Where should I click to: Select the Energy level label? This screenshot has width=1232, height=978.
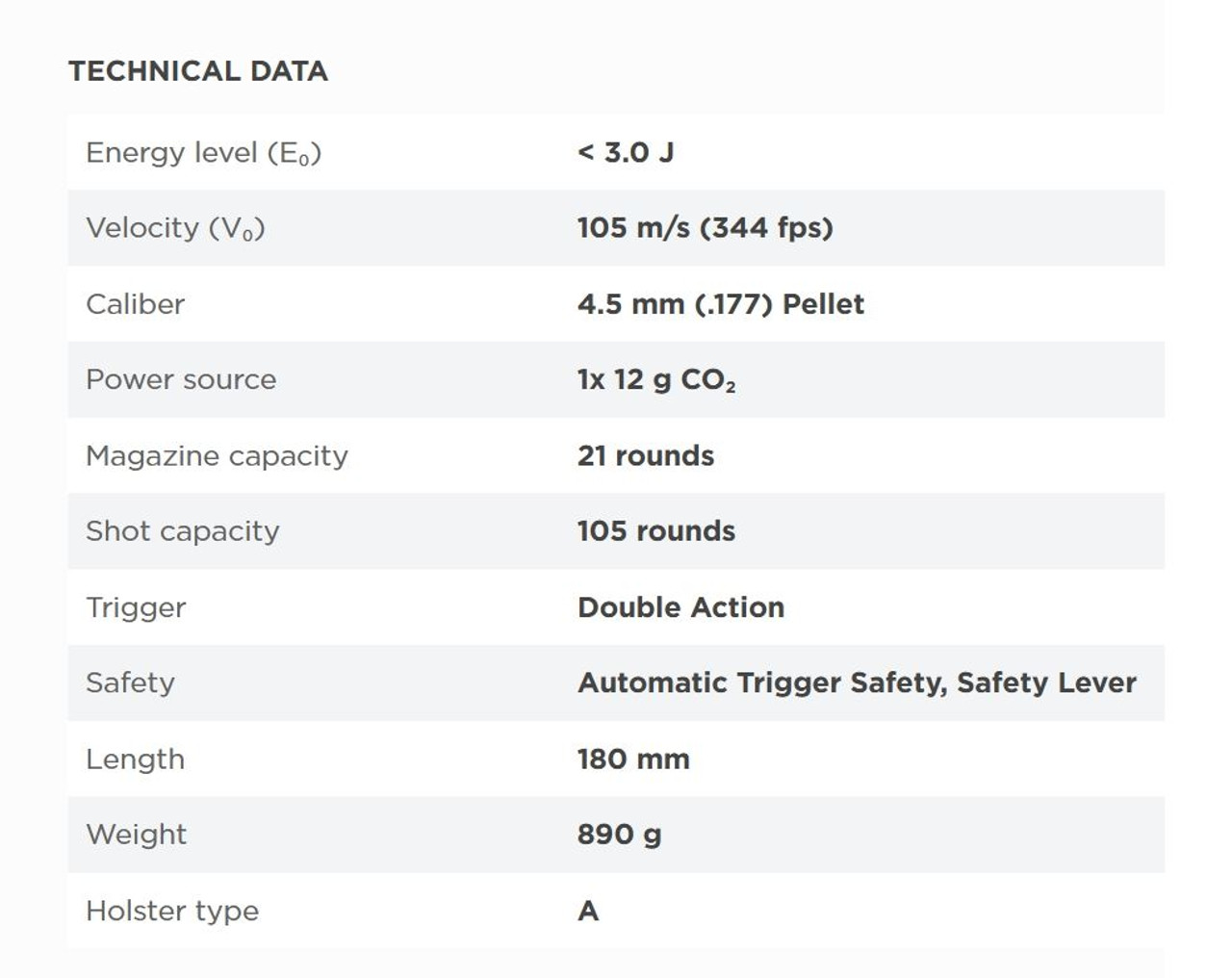tap(203, 153)
